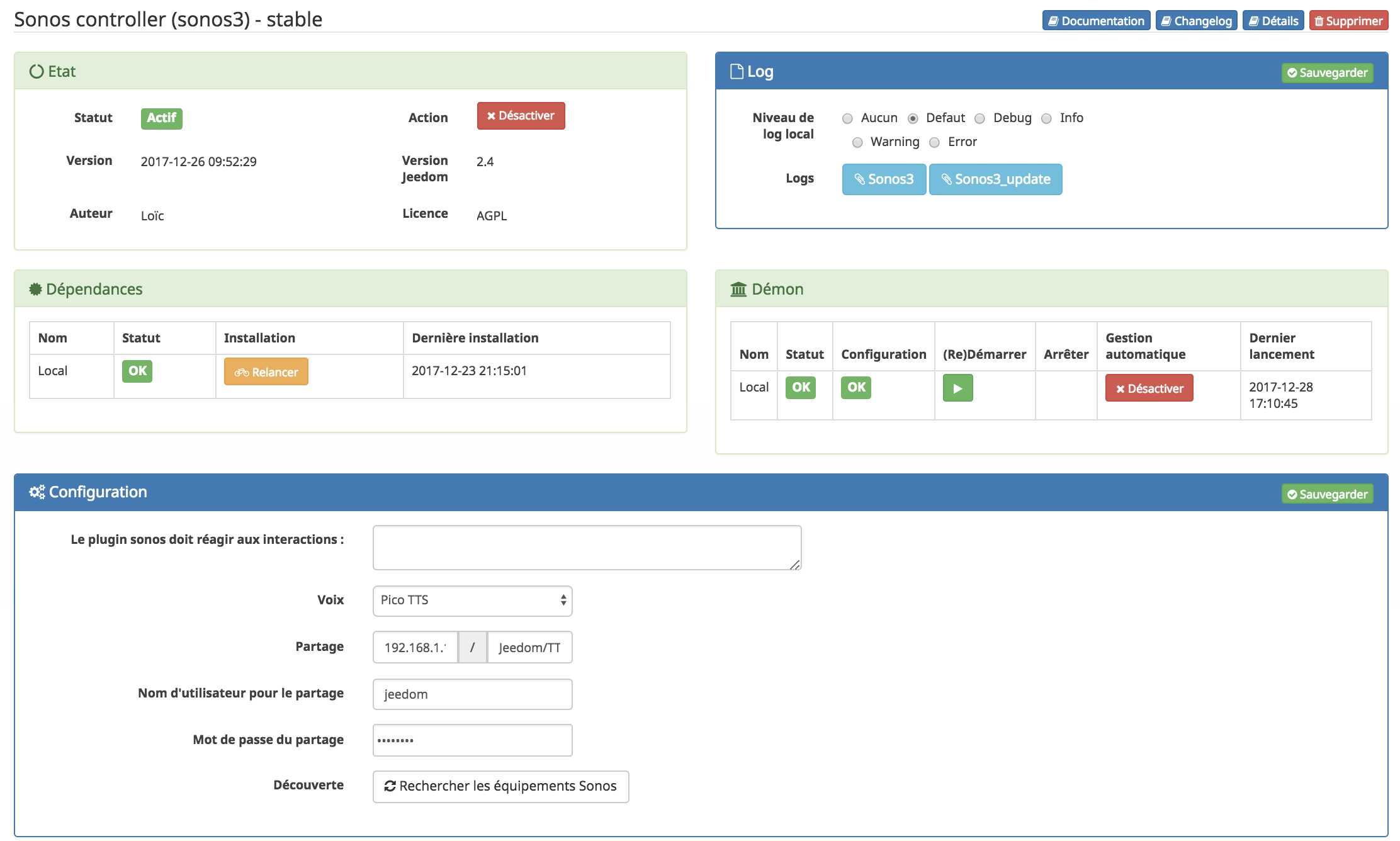Open the Sonos3 log
Screen dimensions: 1400x841
884,179
